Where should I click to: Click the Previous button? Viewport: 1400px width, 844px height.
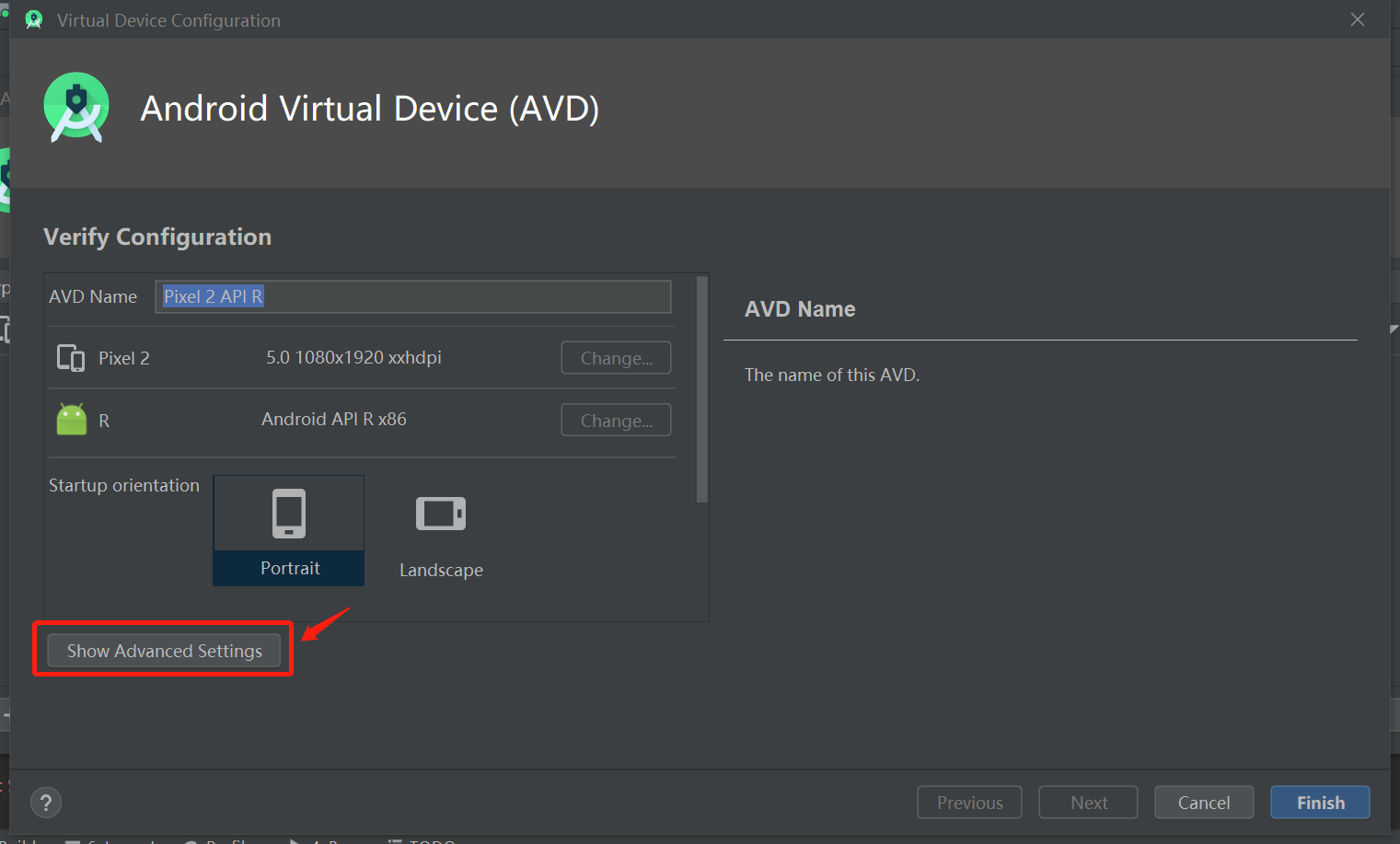click(969, 803)
